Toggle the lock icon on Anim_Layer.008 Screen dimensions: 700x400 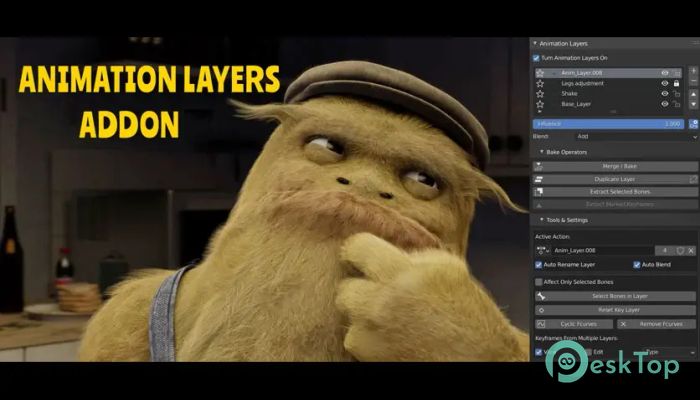click(677, 73)
